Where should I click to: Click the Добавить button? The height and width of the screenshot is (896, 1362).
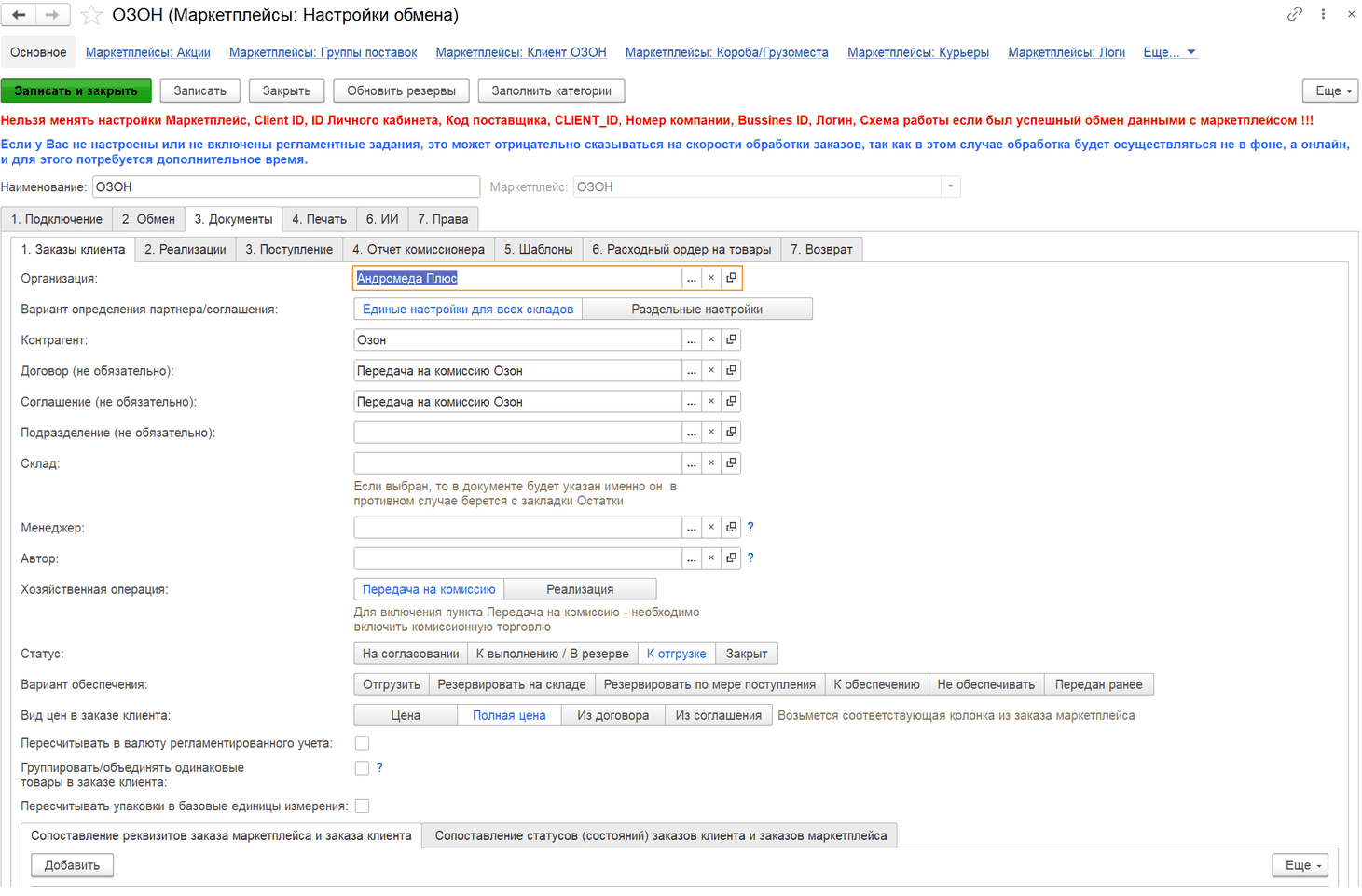72,865
